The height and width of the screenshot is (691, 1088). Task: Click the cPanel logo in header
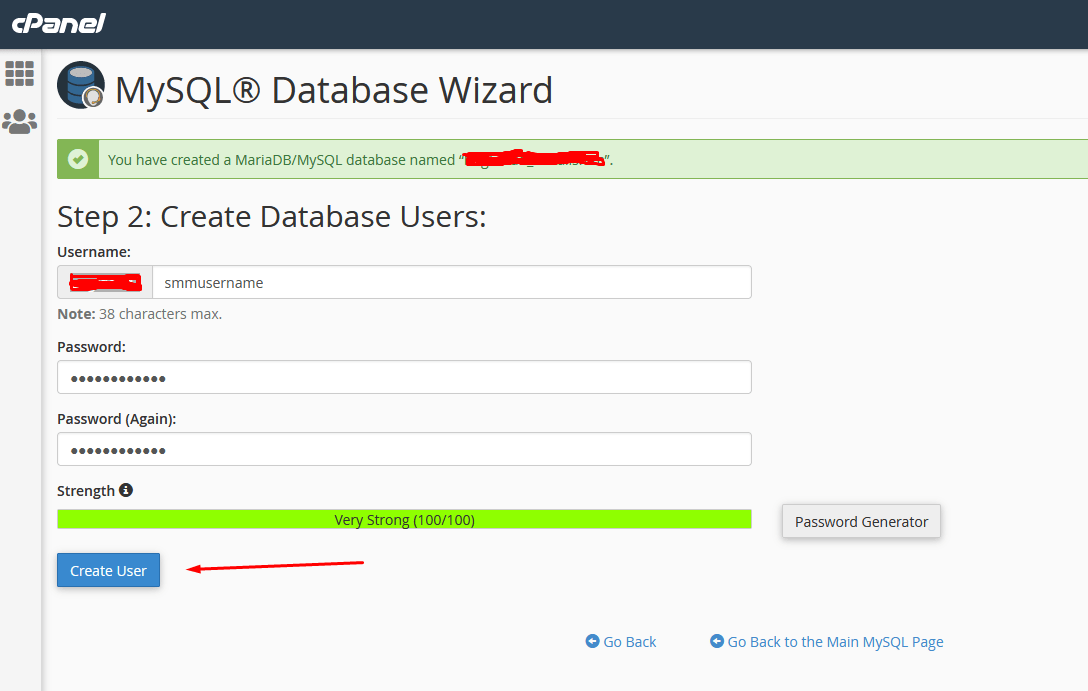[59, 23]
